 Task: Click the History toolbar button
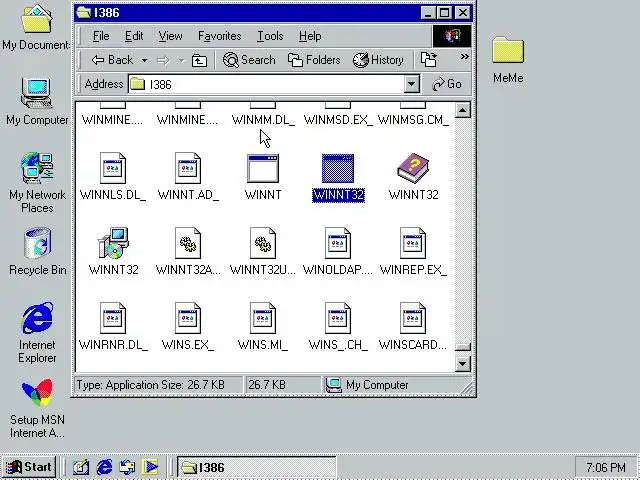(x=378, y=60)
